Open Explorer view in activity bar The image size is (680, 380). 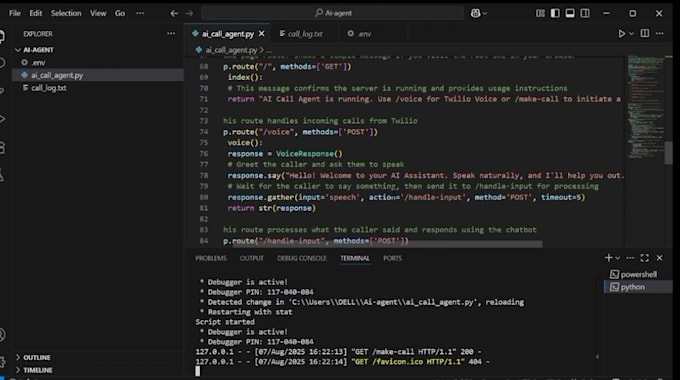[x=2, y=36]
